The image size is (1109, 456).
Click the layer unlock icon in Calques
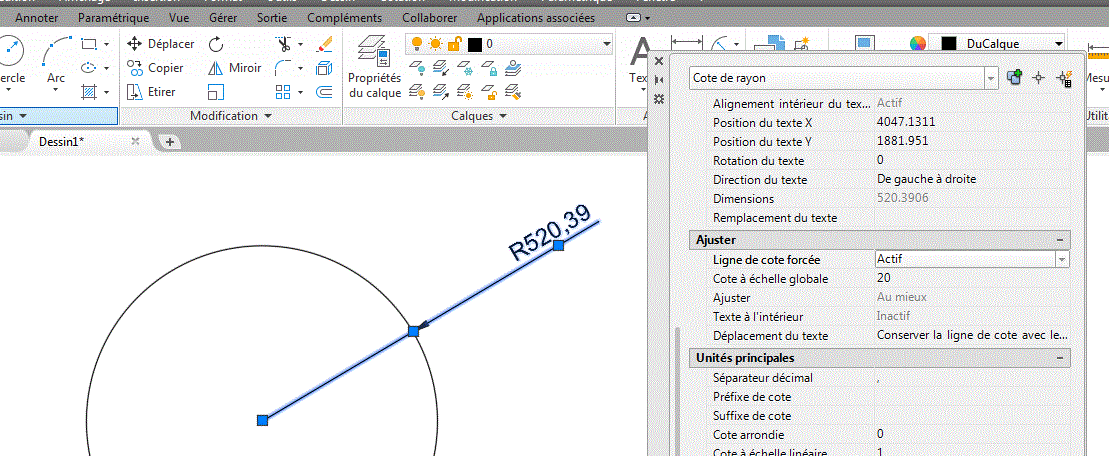tap(489, 92)
